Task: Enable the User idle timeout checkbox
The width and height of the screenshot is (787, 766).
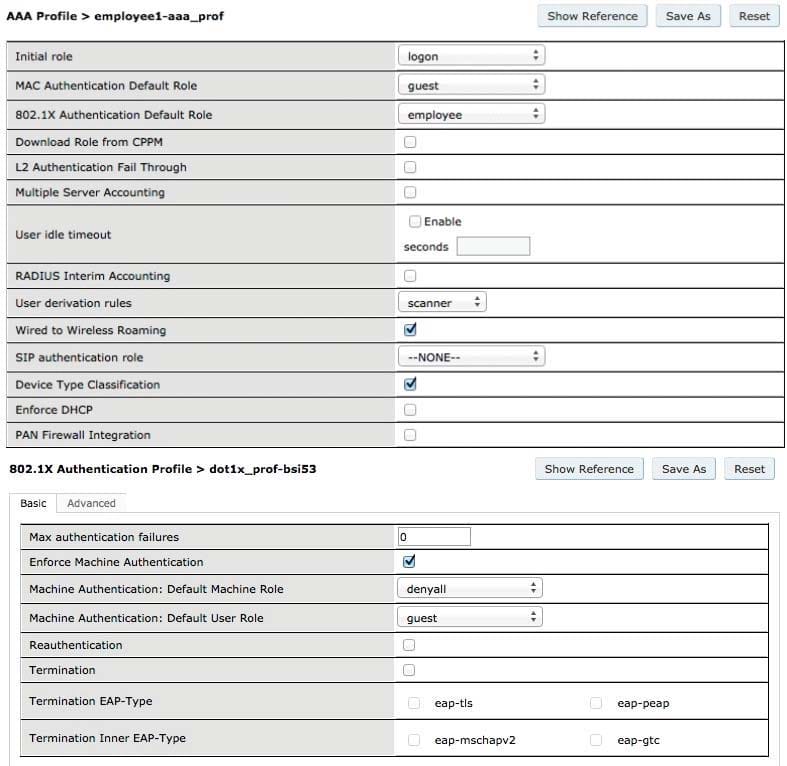Action: pyautogui.click(x=415, y=221)
